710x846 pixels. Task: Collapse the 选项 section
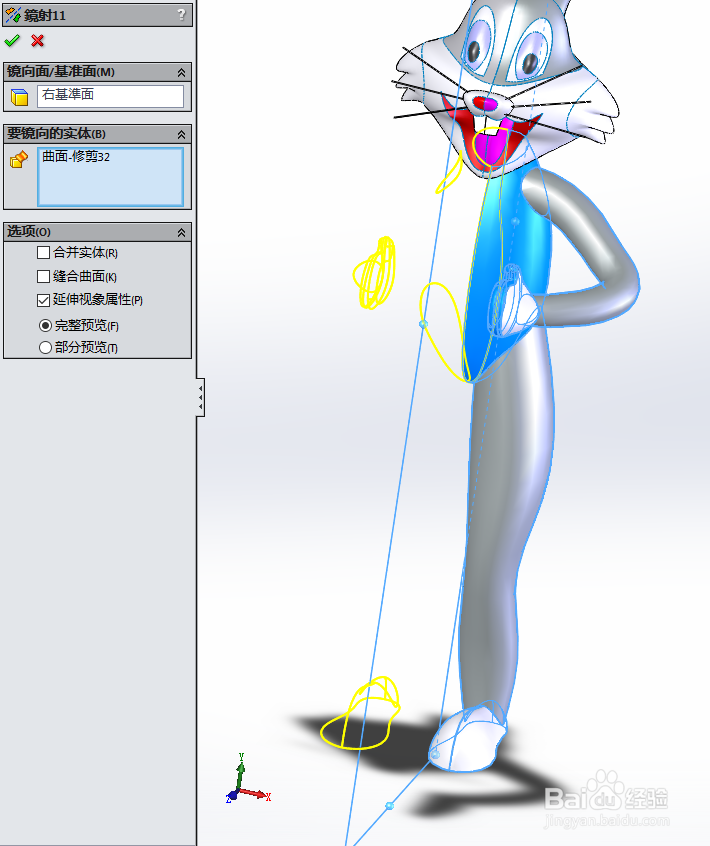click(x=181, y=233)
